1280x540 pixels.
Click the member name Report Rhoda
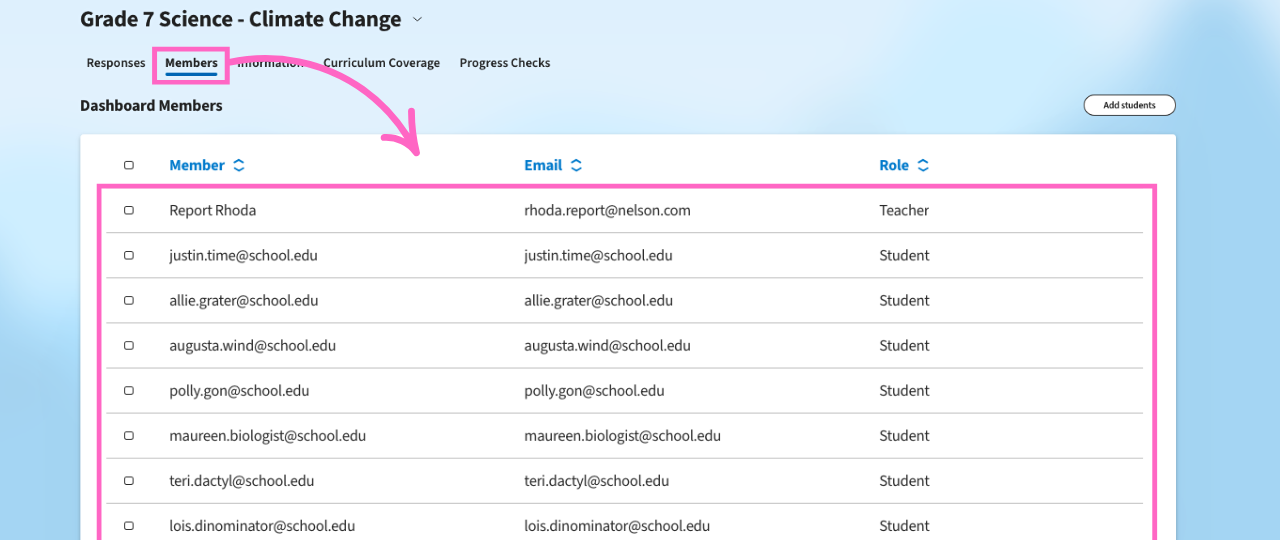213,210
